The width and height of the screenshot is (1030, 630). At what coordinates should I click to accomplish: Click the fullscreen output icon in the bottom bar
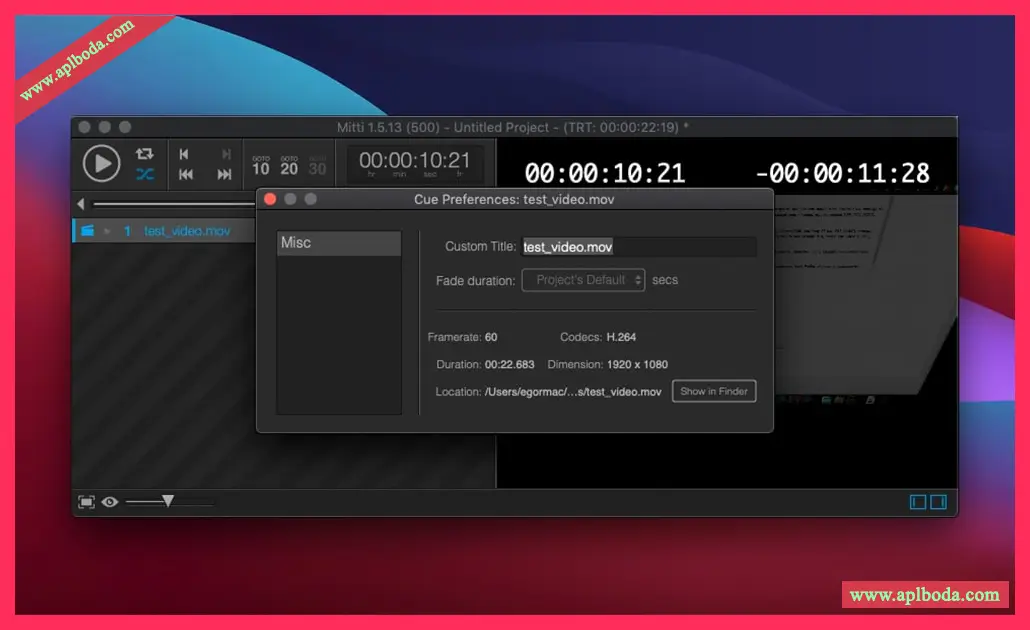pos(86,502)
